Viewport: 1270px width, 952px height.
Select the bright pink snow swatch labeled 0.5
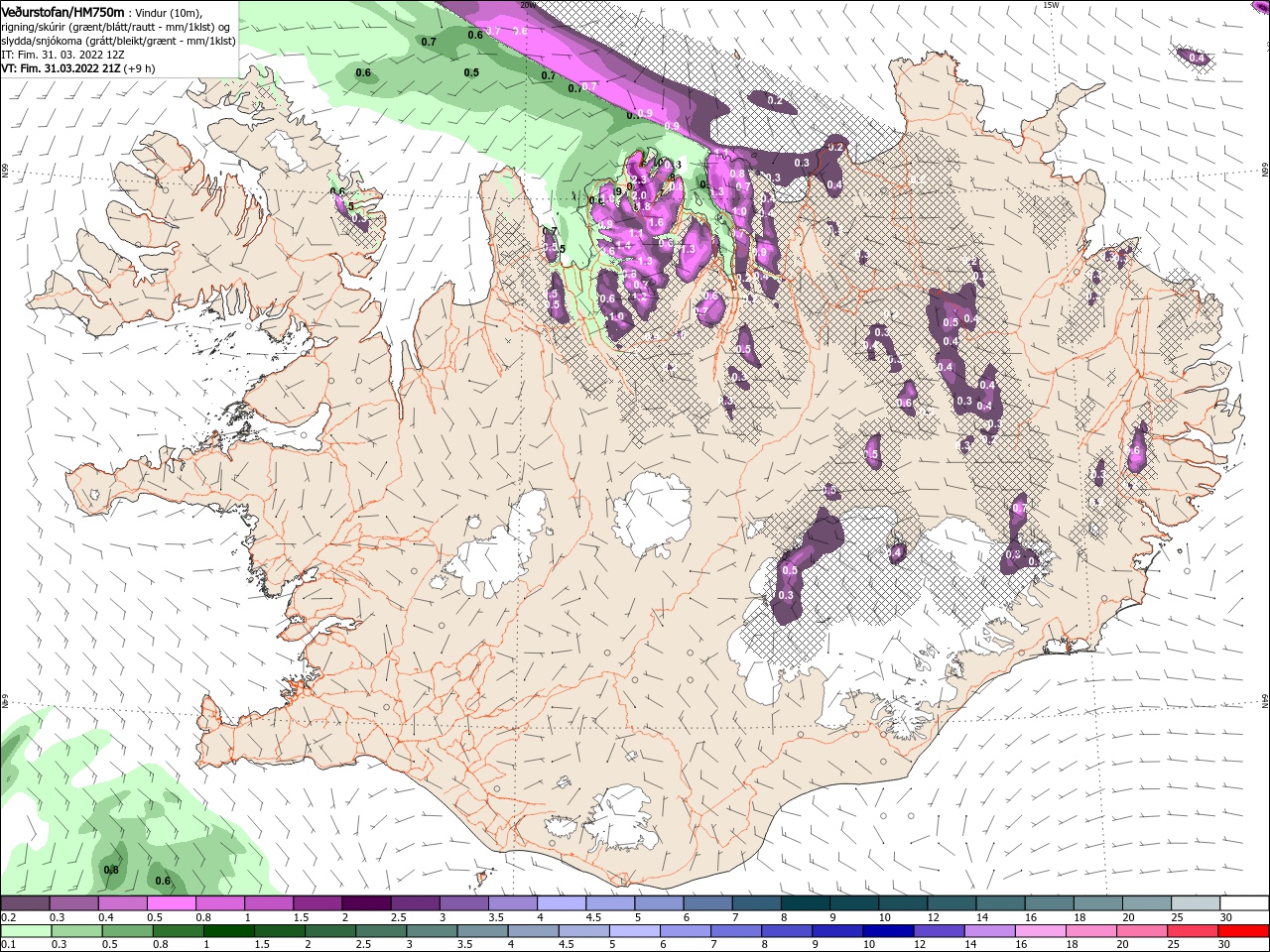click(171, 903)
